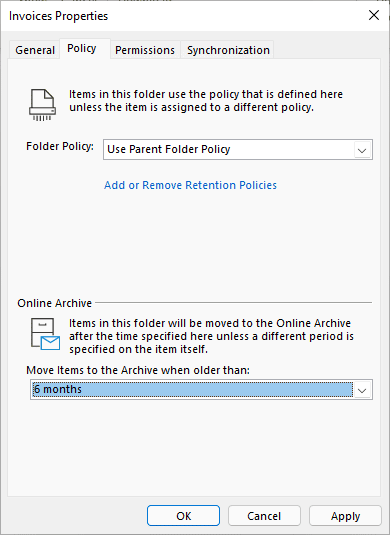Click the Online Archive section heading
This screenshot has width=390, height=535.
tap(55, 303)
